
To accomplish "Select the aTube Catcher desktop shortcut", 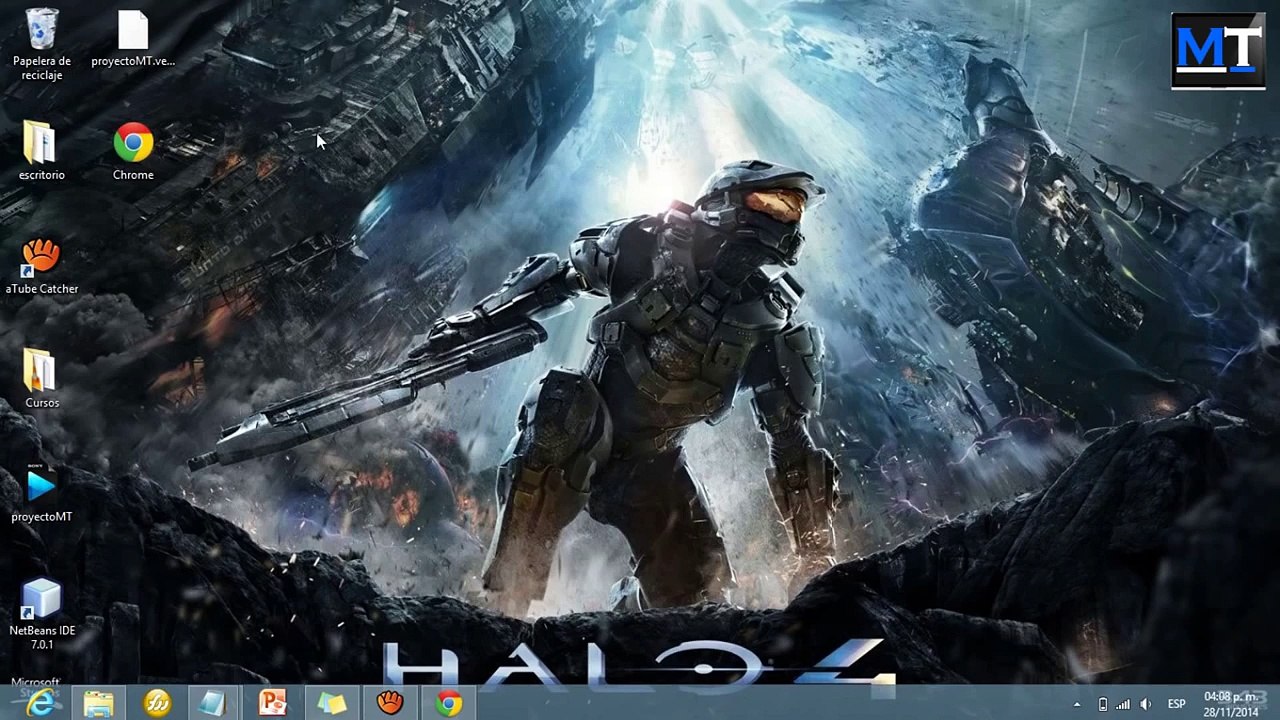I will [42, 266].
